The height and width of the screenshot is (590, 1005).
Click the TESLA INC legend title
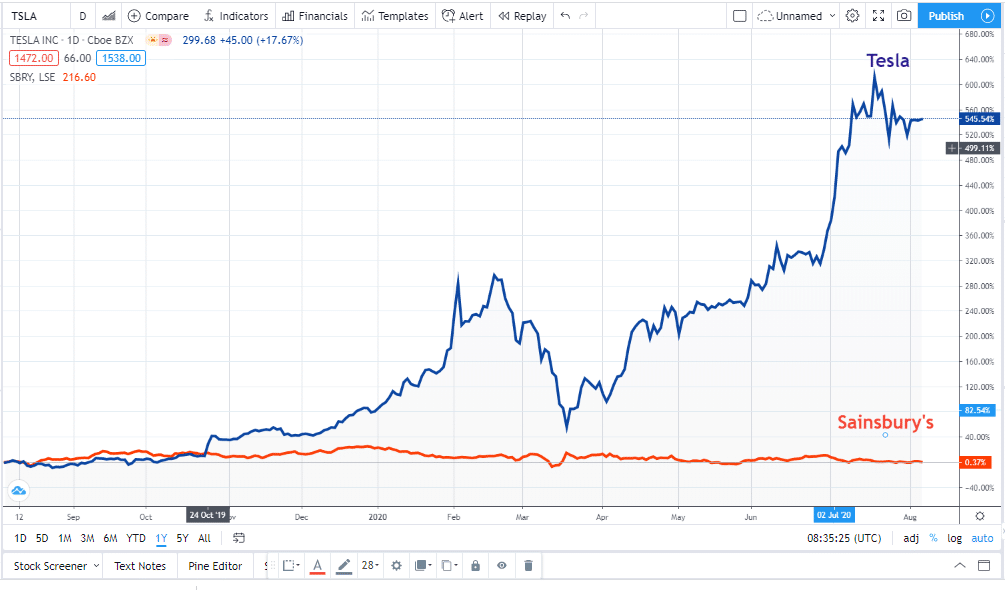[x=72, y=40]
